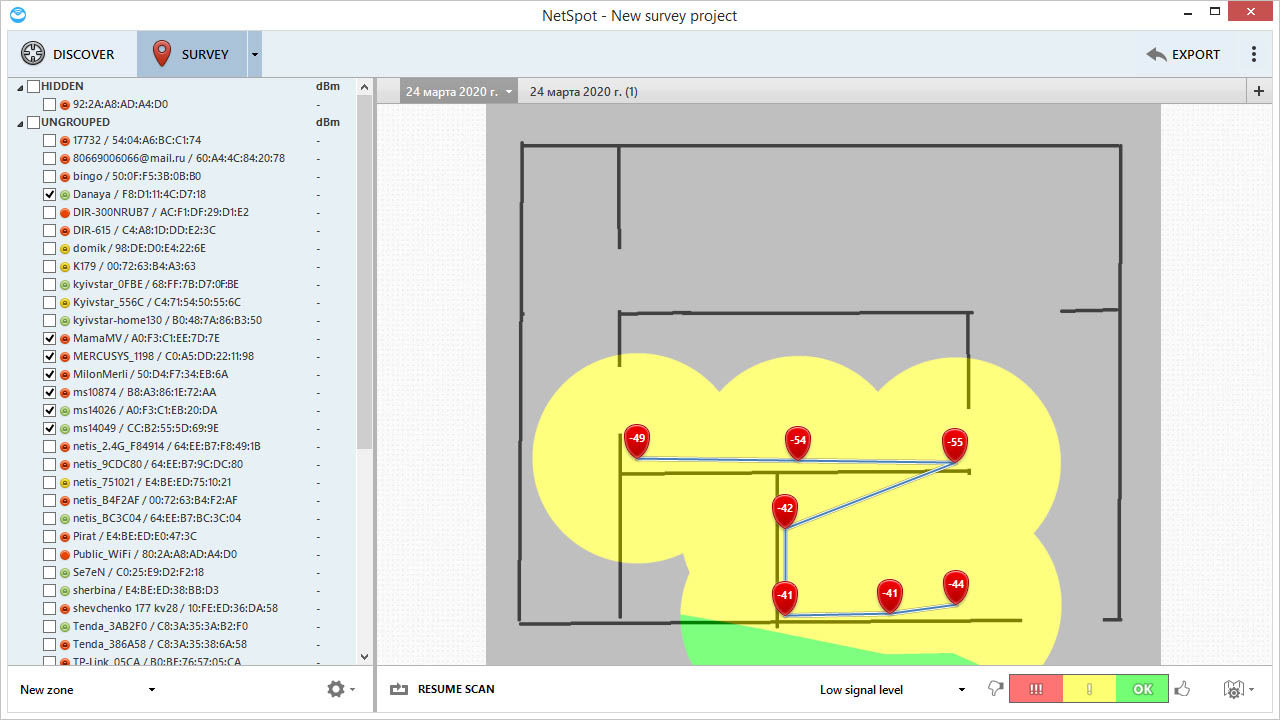This screenshot has height=720, width=1280.
Task: Uncheck the ms10874 network checkbox
Action: click(50, 392)
